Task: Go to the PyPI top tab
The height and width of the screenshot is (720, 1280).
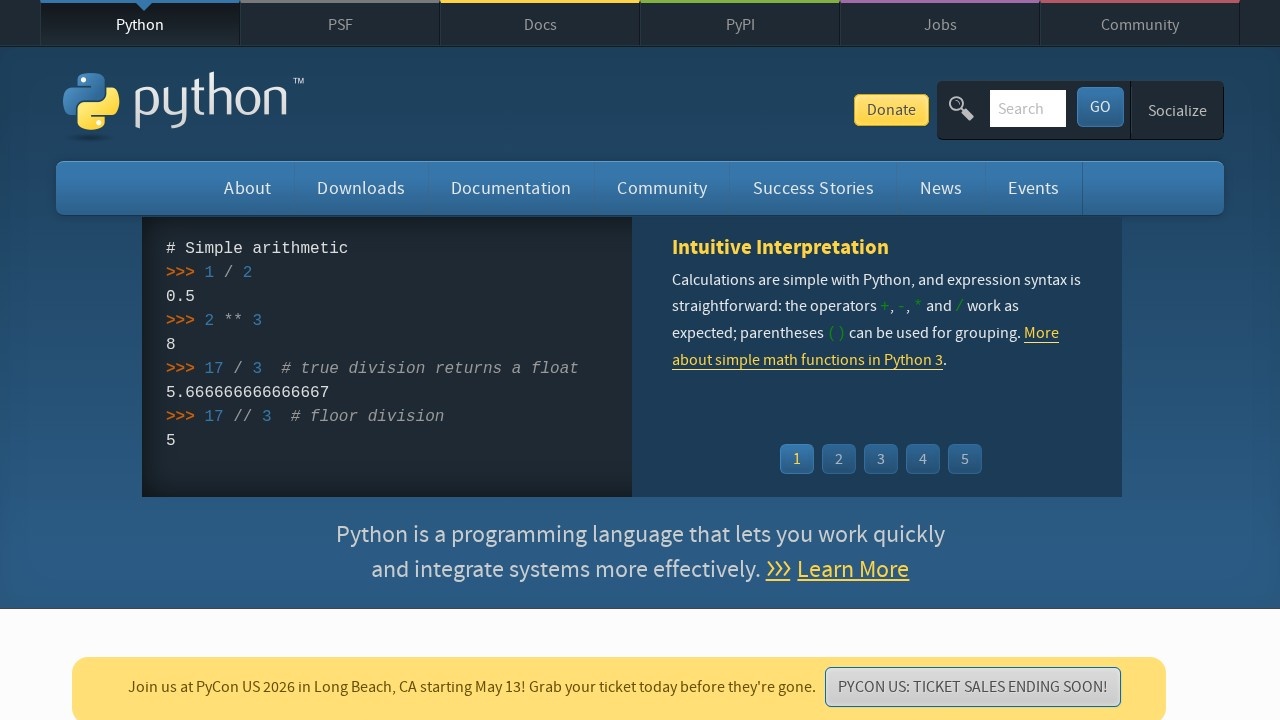Action: pos(740,24)
